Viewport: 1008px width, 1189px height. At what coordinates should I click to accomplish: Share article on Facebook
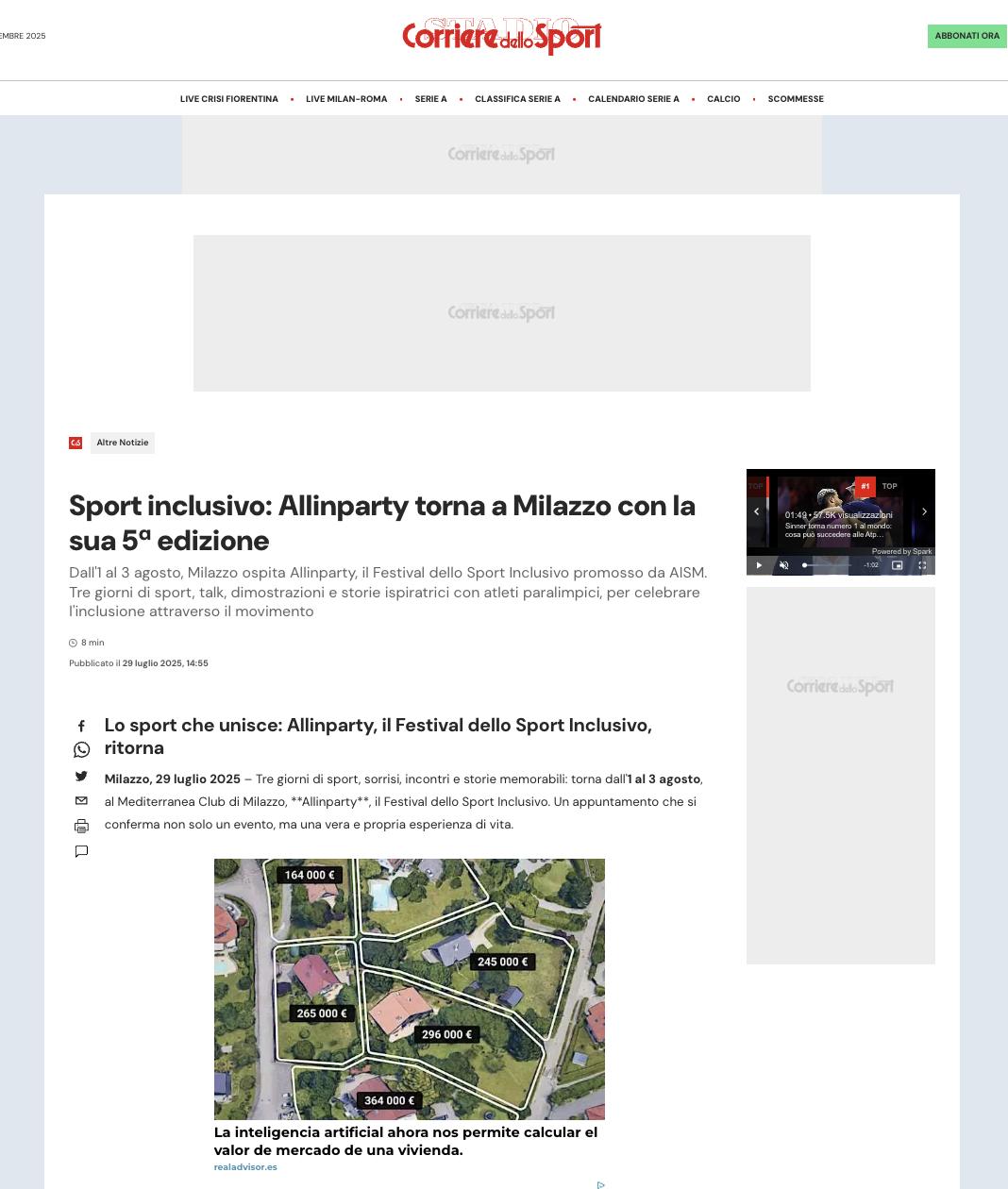tap(81, 727)
